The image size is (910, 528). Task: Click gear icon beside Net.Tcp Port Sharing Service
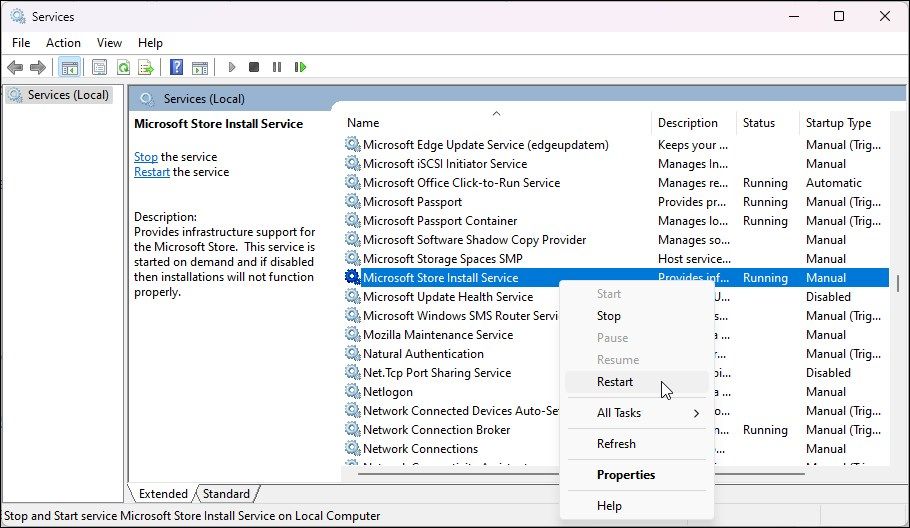pyautogui.click(x=352, y=373)
